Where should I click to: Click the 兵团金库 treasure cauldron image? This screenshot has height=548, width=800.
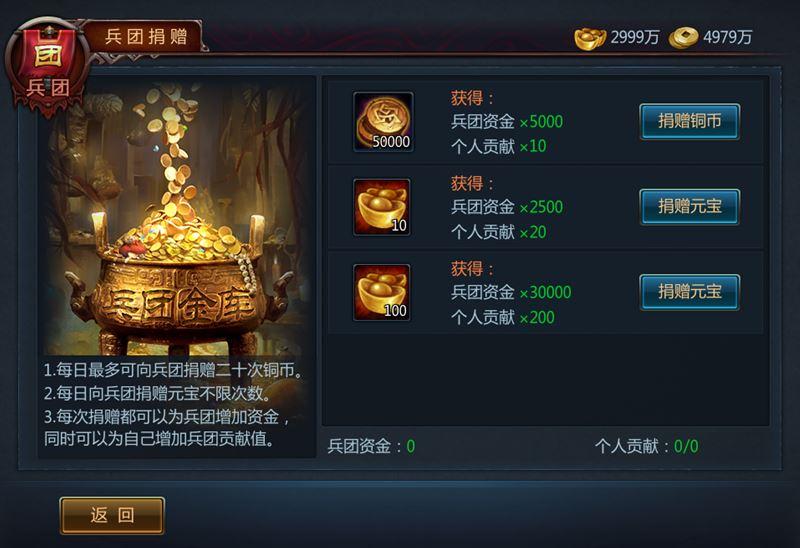tap(178, 217)
